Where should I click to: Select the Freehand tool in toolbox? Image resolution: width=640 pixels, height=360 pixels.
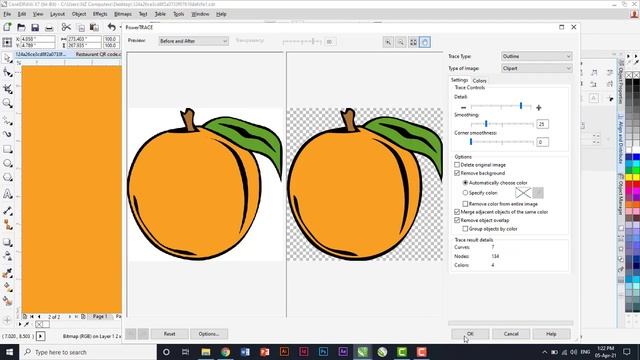click(x=7, y=121)
